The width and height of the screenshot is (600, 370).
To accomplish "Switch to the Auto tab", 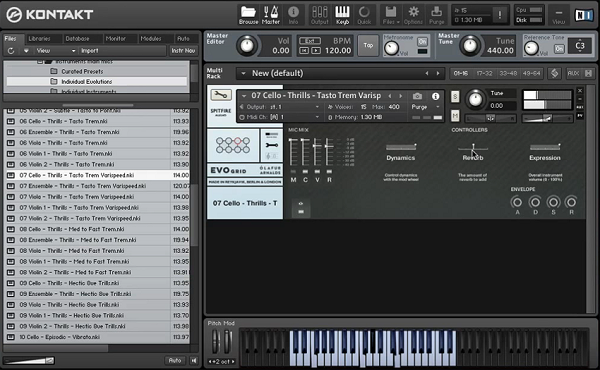I will click(183, 39).
